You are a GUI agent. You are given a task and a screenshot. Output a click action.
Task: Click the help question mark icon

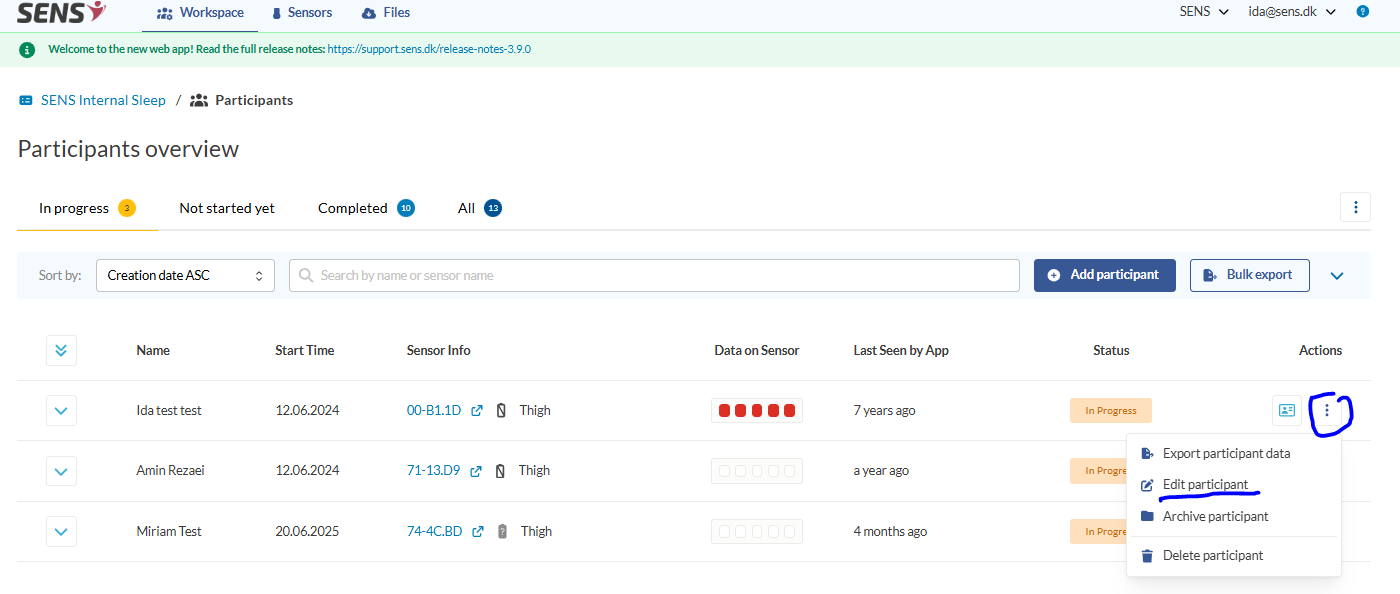(1362, 12)
